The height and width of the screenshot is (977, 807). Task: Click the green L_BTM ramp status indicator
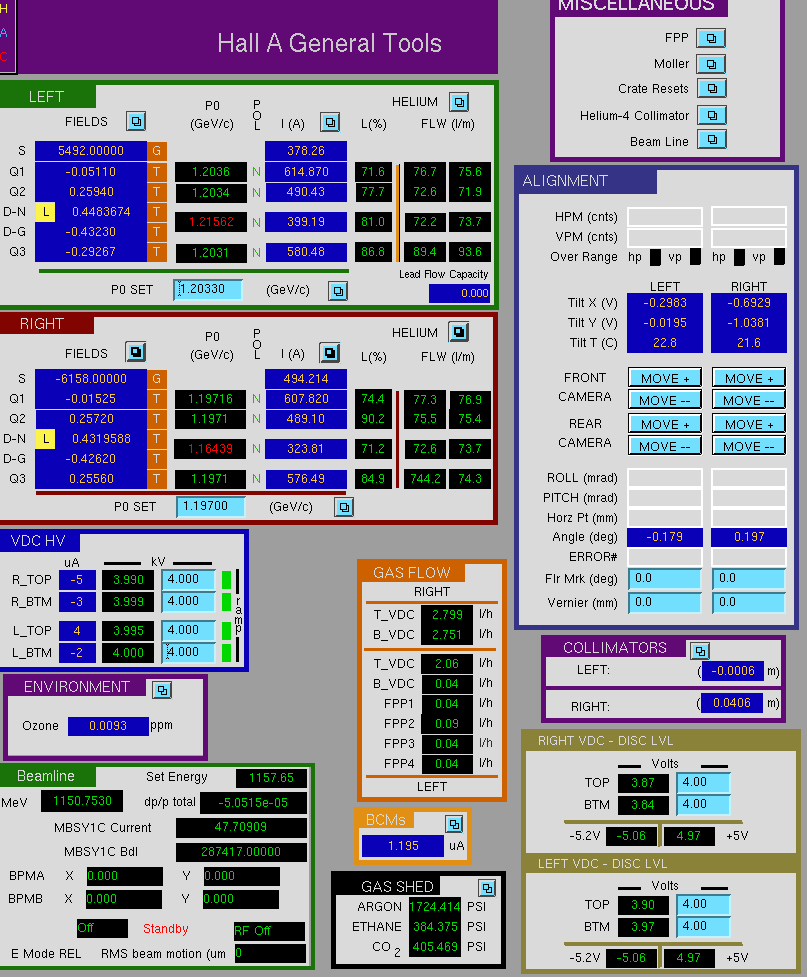226,652
